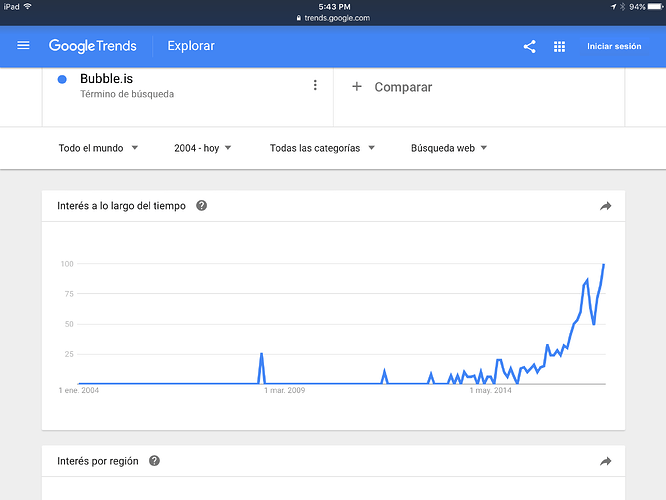Open the Bubble.is term options menu
This screenshot has height=500, width=666.
(315, 86)
